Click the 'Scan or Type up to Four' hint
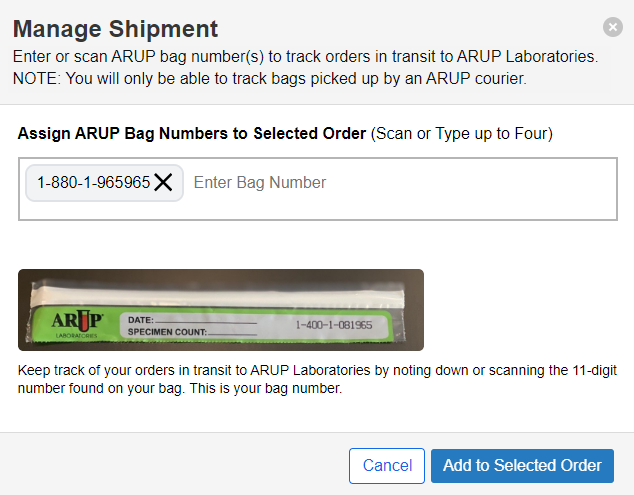Viewport: 634px width, 495px height. pos(462,134)
